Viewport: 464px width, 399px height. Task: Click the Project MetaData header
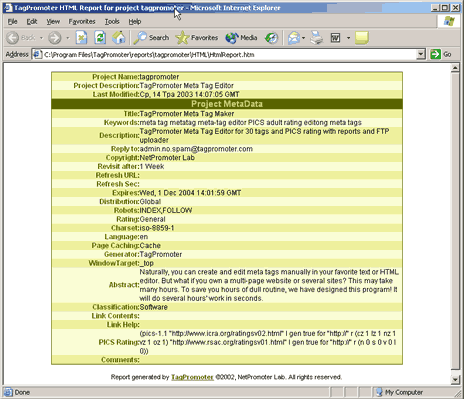pos(227,104)
